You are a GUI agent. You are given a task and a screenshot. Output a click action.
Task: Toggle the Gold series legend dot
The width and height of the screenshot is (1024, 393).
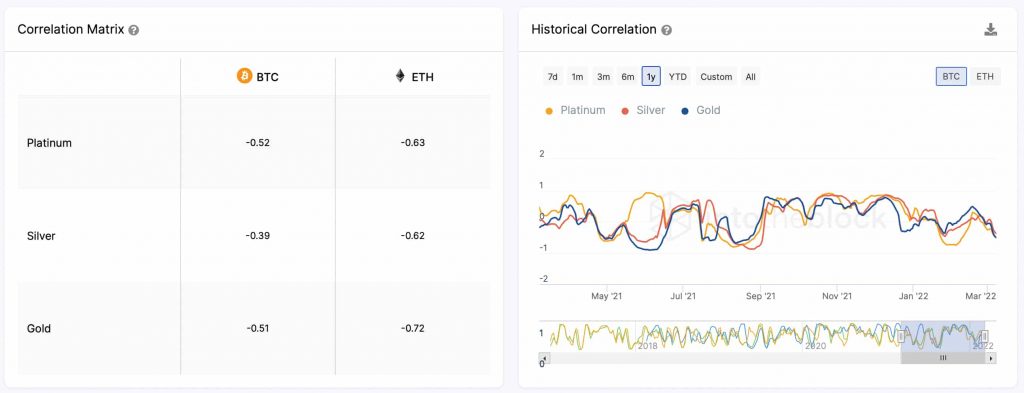(x=685, y=111)
